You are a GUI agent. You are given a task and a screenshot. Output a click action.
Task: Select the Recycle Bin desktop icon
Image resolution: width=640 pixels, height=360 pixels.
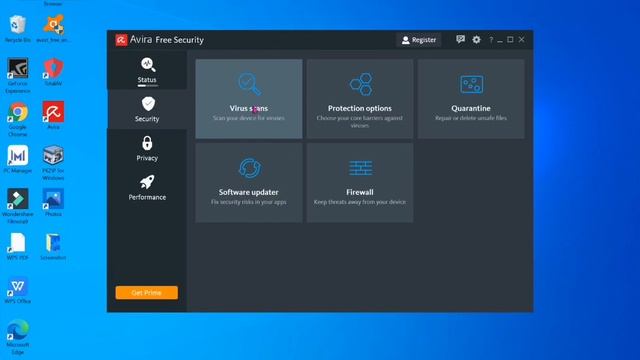[18, 29]
